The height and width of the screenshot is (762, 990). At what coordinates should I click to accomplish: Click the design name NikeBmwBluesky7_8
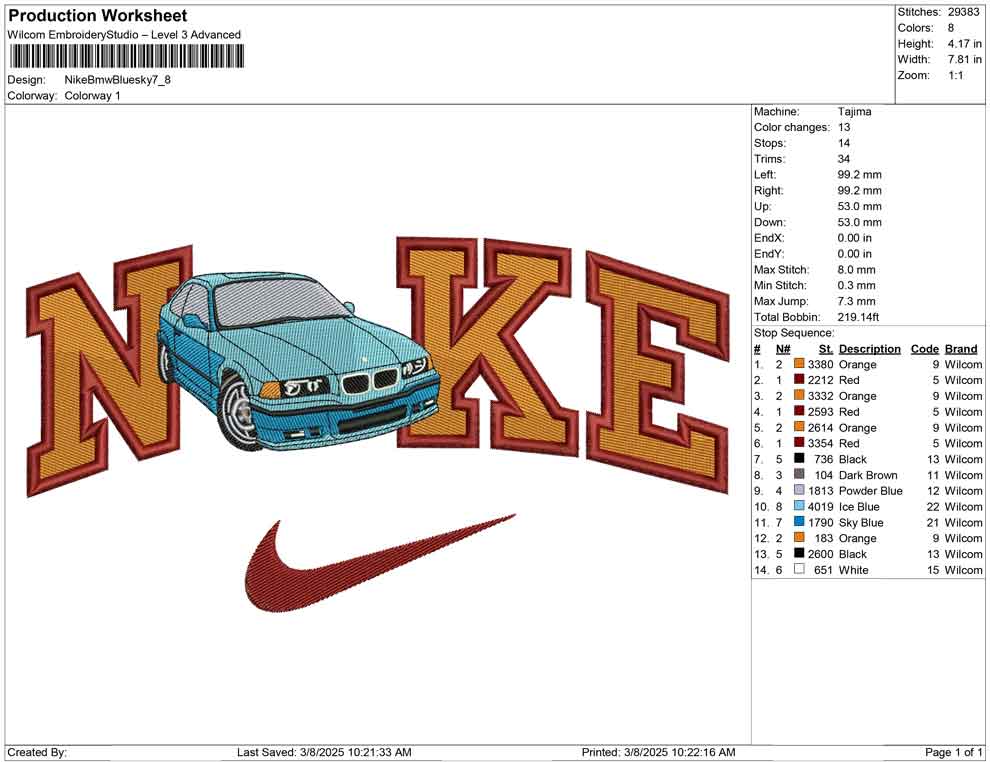point(117,80)
